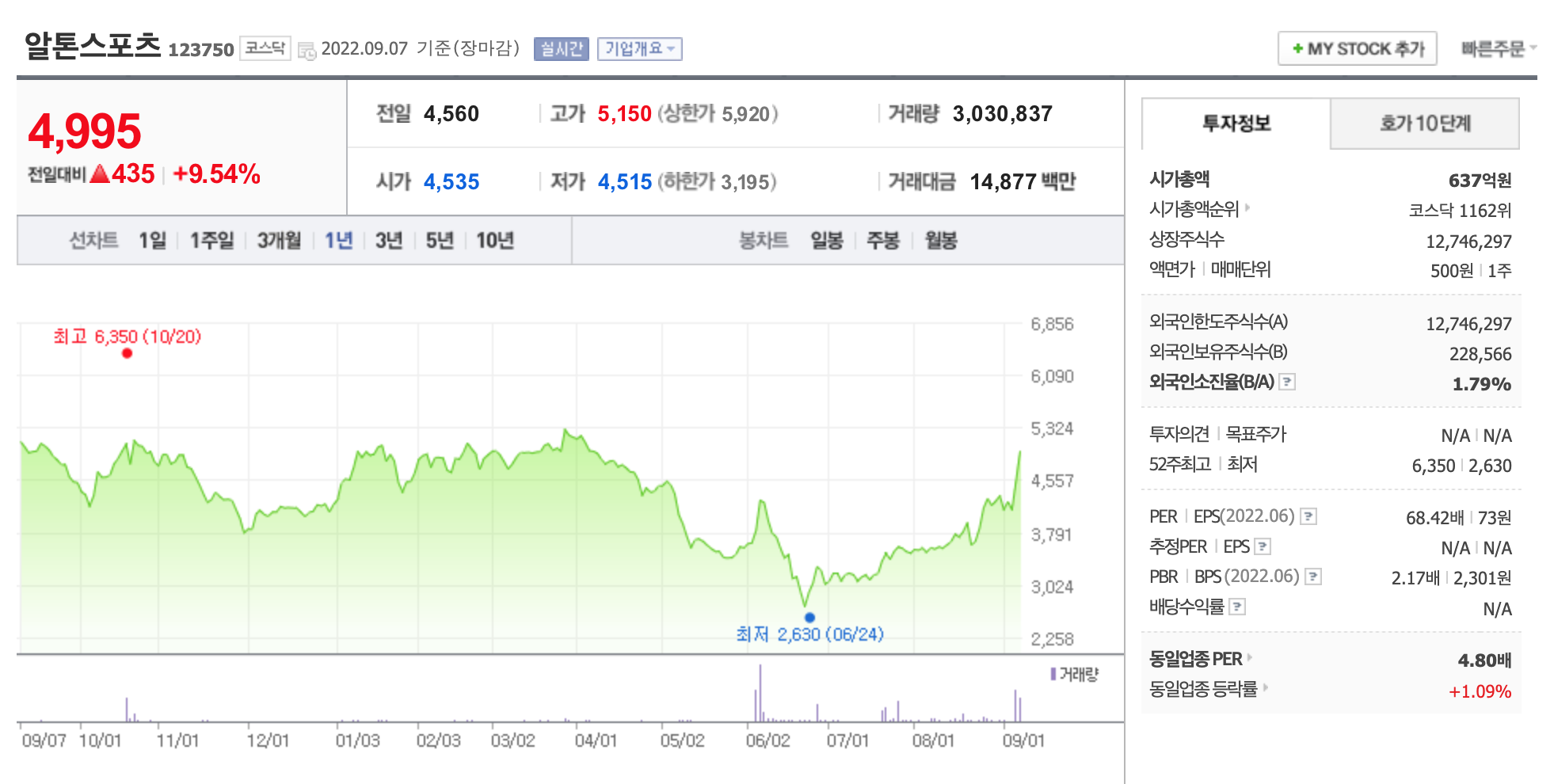Open the 시가총액순위 link
The image size is (1554, 784).
1194,209
